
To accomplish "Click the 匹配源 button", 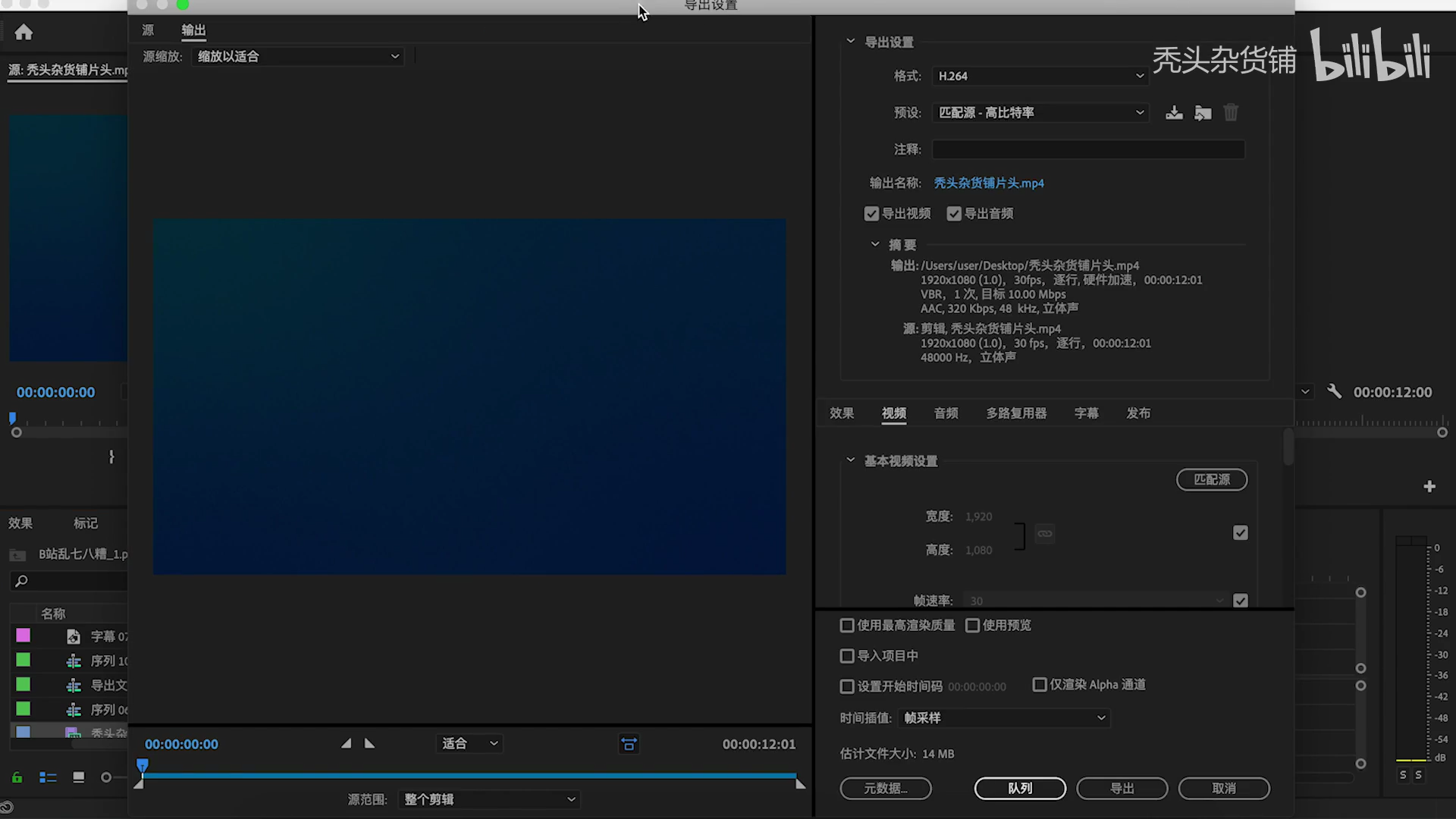I will click(x=1212, y=479).
